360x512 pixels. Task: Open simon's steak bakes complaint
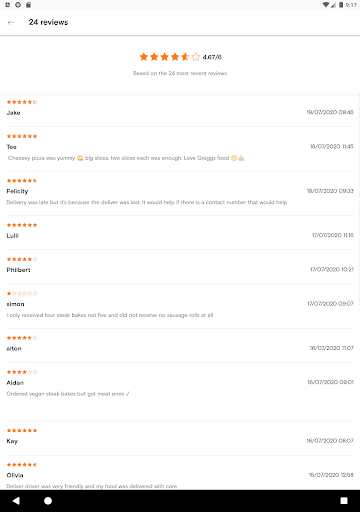[110, 315]
